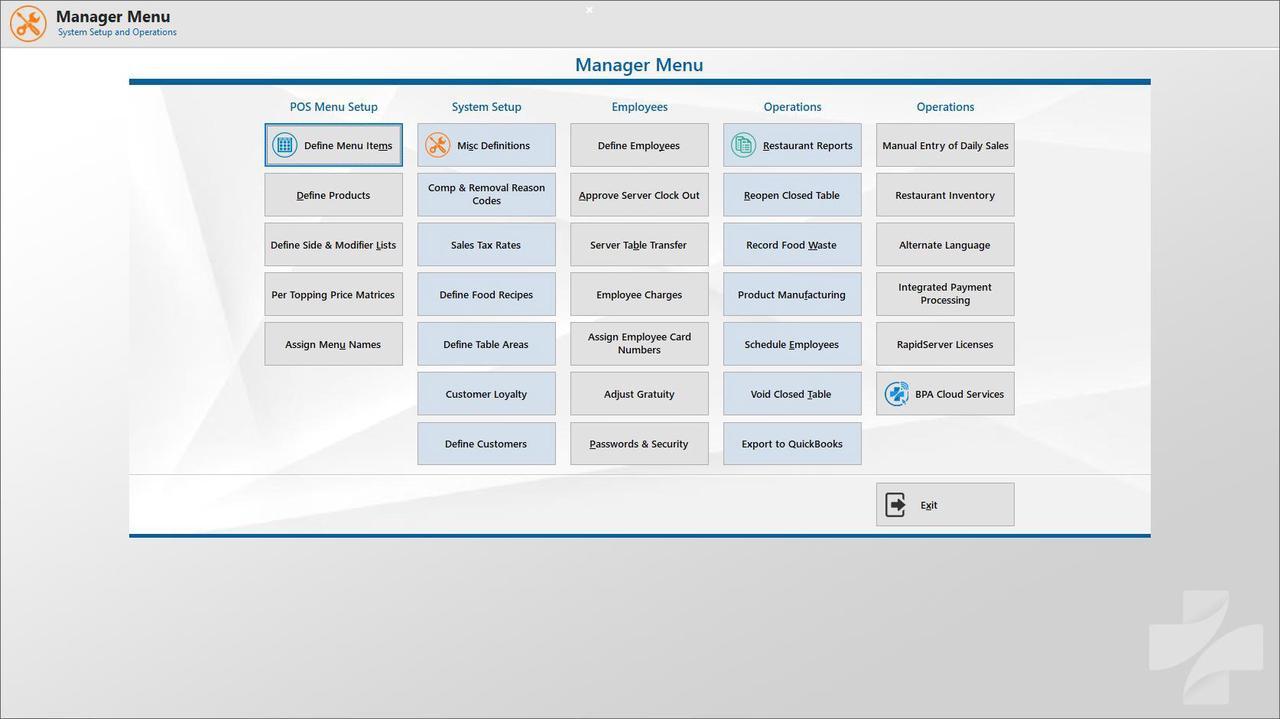This screenshot has width=1280, height=719.
Task: Open Employee Charges
Action: pyautogui.click(x=640, y=295)
